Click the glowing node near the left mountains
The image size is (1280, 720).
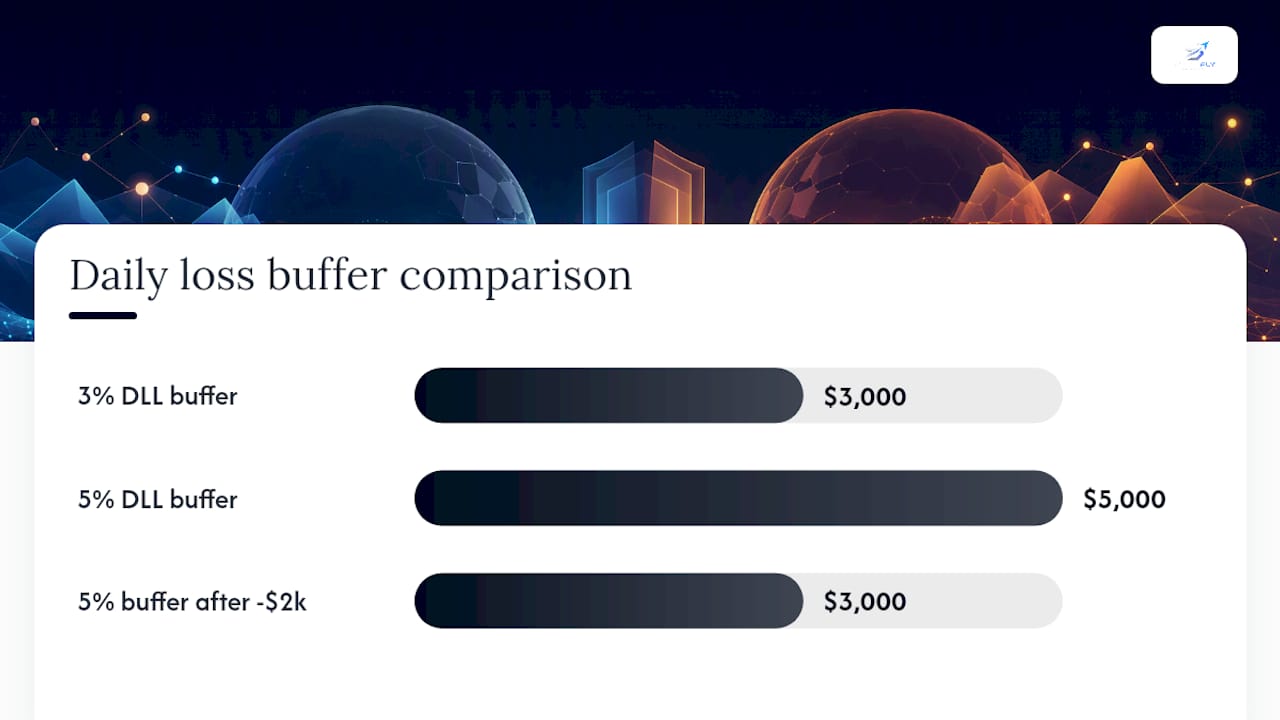(142, 188)
